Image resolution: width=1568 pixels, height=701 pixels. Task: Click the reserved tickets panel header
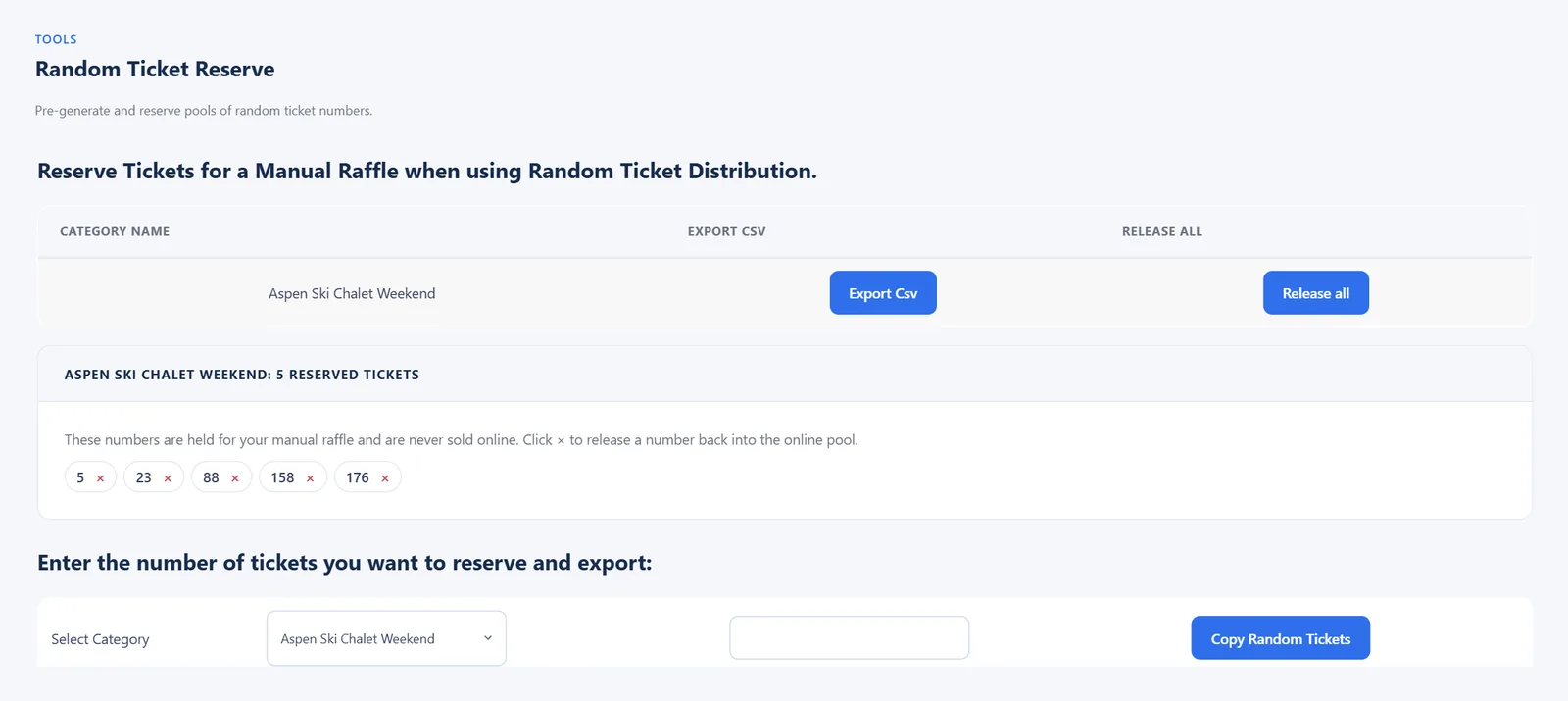[x=785, y=375]
